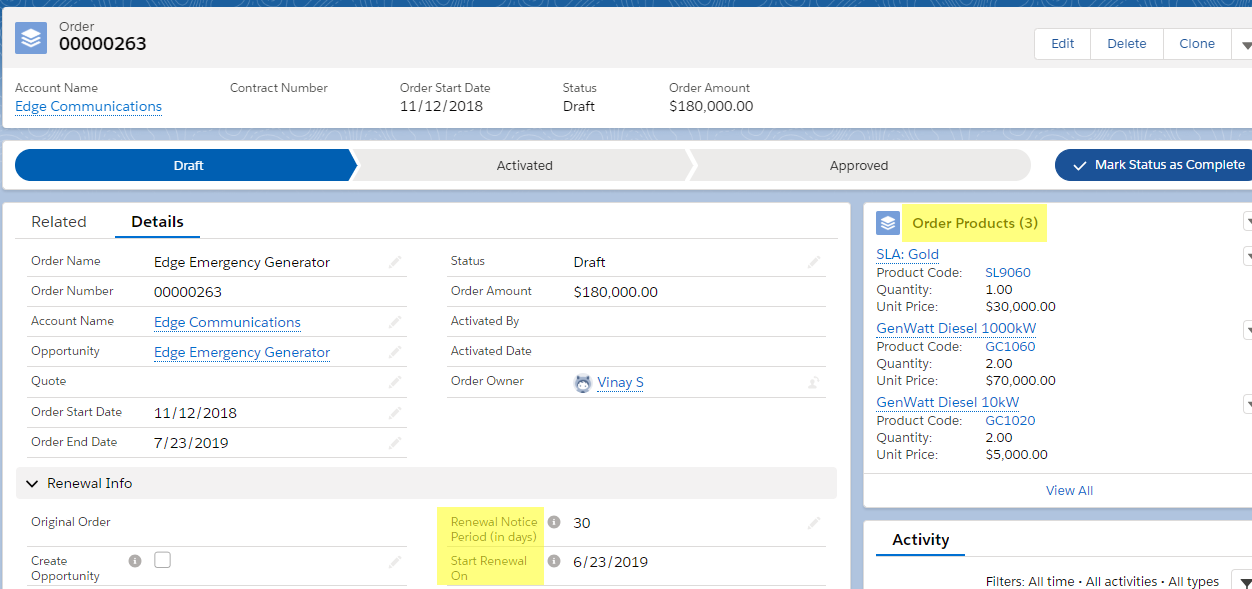Viewport: 1252px width, 589px height.
Task: Click View All under Order Products
Action: (1069, 490)
